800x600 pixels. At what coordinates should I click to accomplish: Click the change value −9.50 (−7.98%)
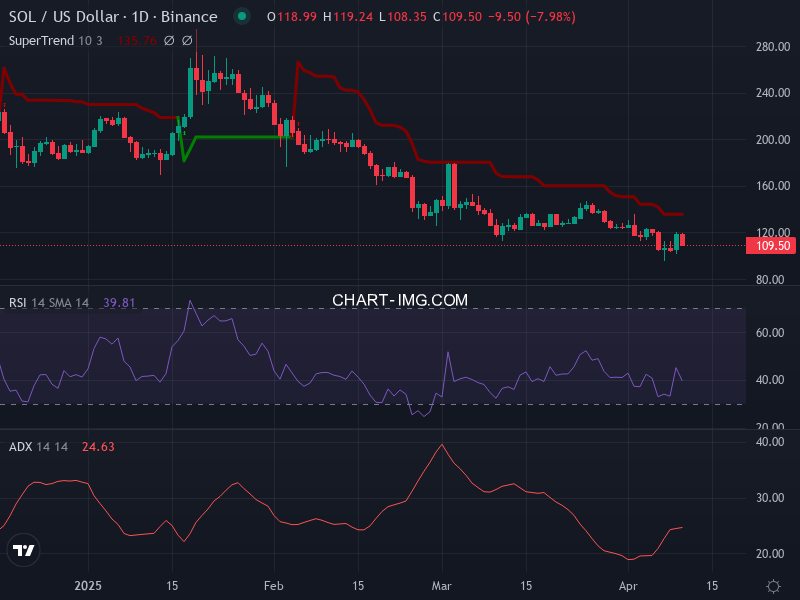(532, 17)
